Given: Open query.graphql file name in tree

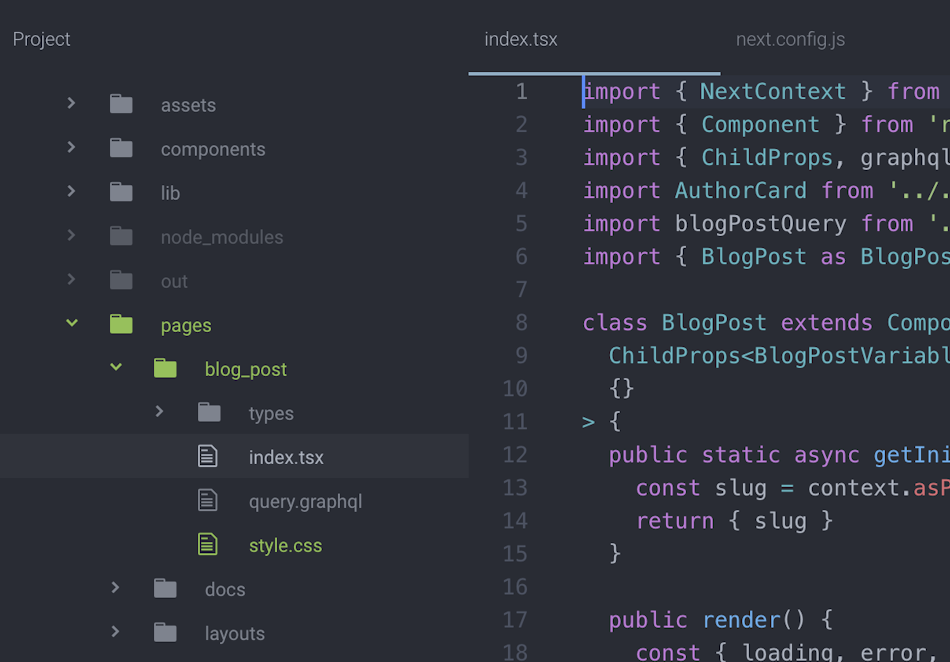Looking at the screenshot, I should tap(305, 501).
